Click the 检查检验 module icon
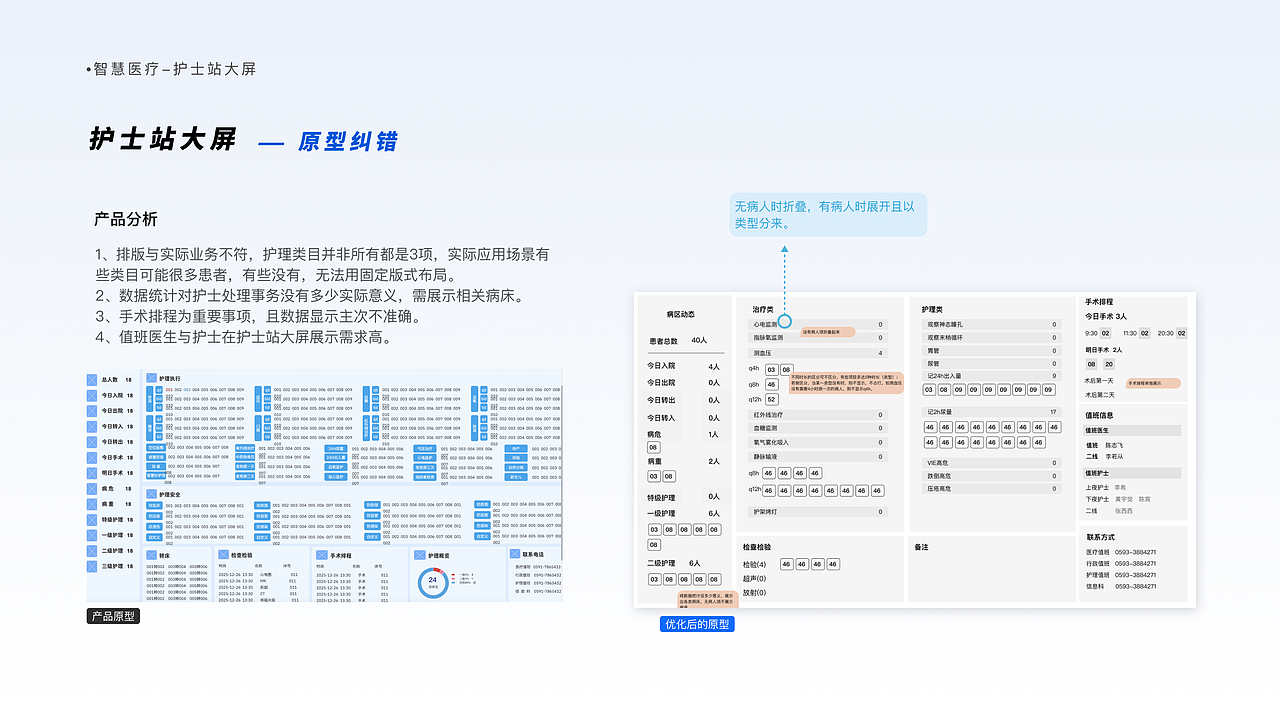1280x720 pixels. 224,555
